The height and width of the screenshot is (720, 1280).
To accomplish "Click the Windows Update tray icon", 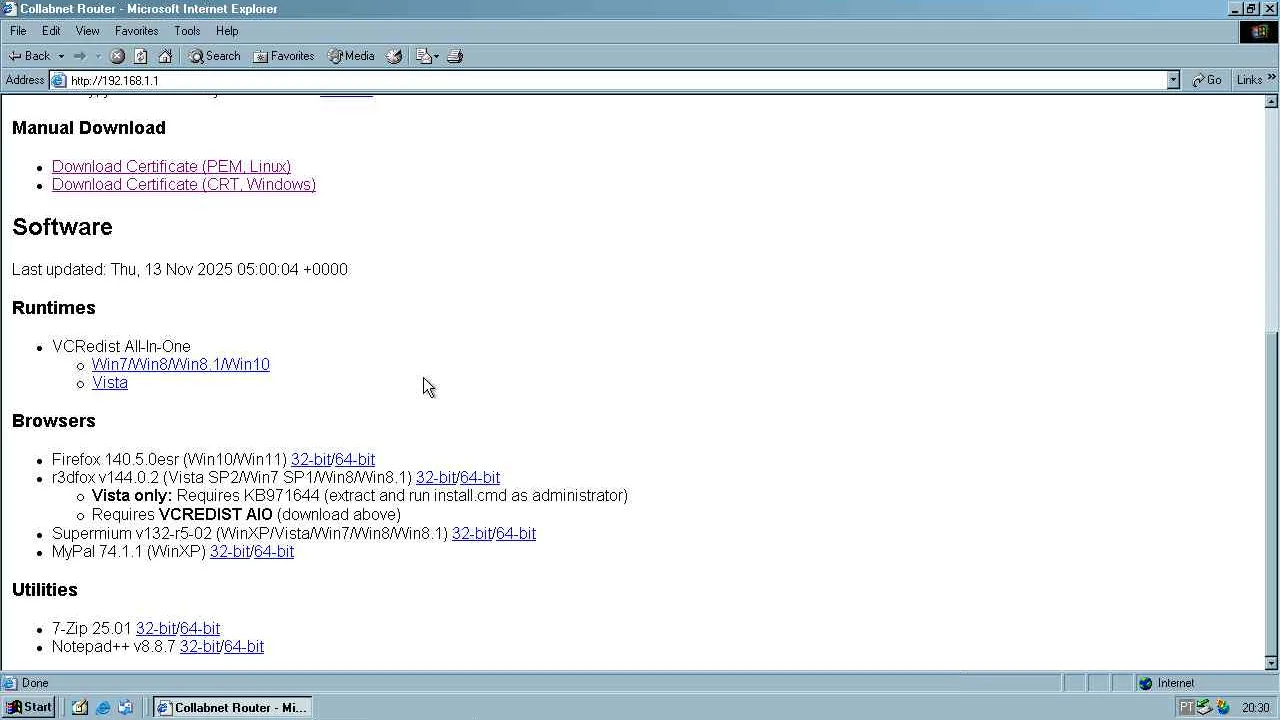I will pyautogui.click(x=1222, y=707).
